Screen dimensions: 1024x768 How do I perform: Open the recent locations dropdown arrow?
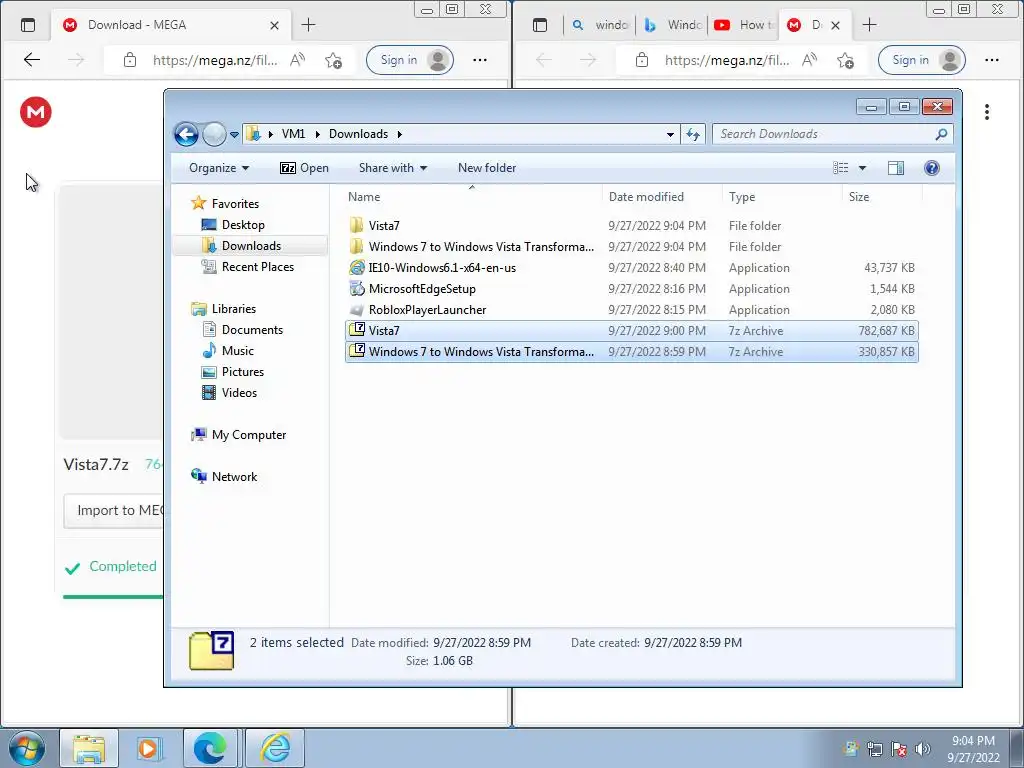coord(234,135)
